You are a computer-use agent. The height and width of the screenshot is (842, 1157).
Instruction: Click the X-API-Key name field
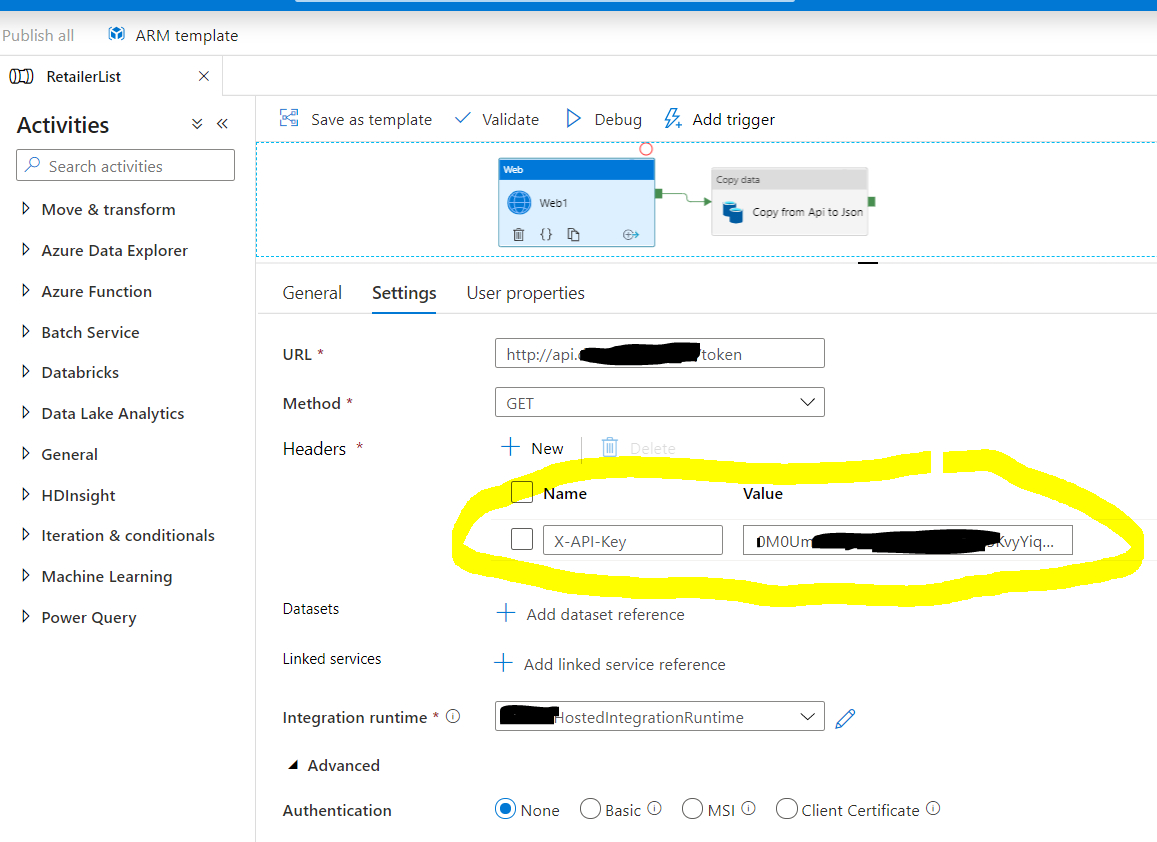633,540
